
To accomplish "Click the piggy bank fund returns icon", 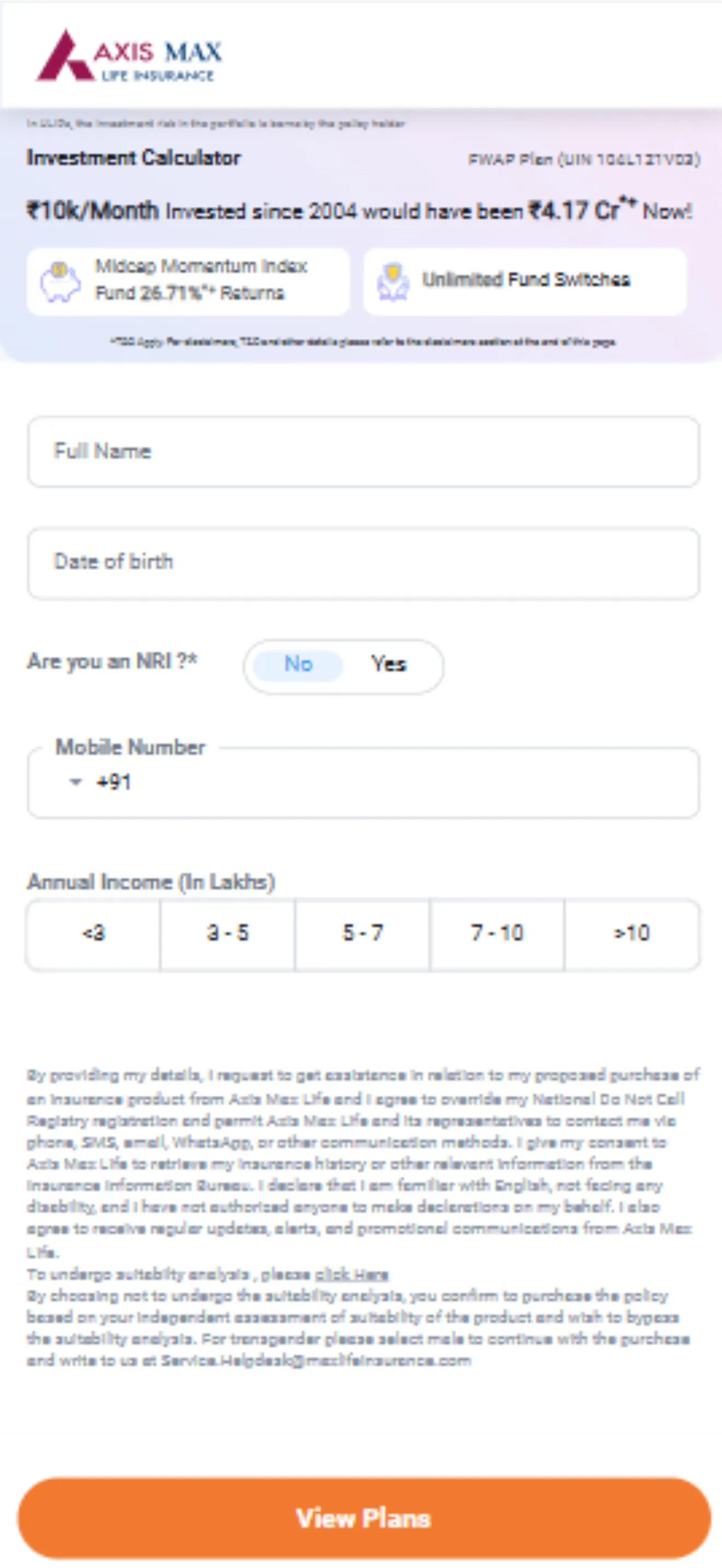I will (61, 282).
